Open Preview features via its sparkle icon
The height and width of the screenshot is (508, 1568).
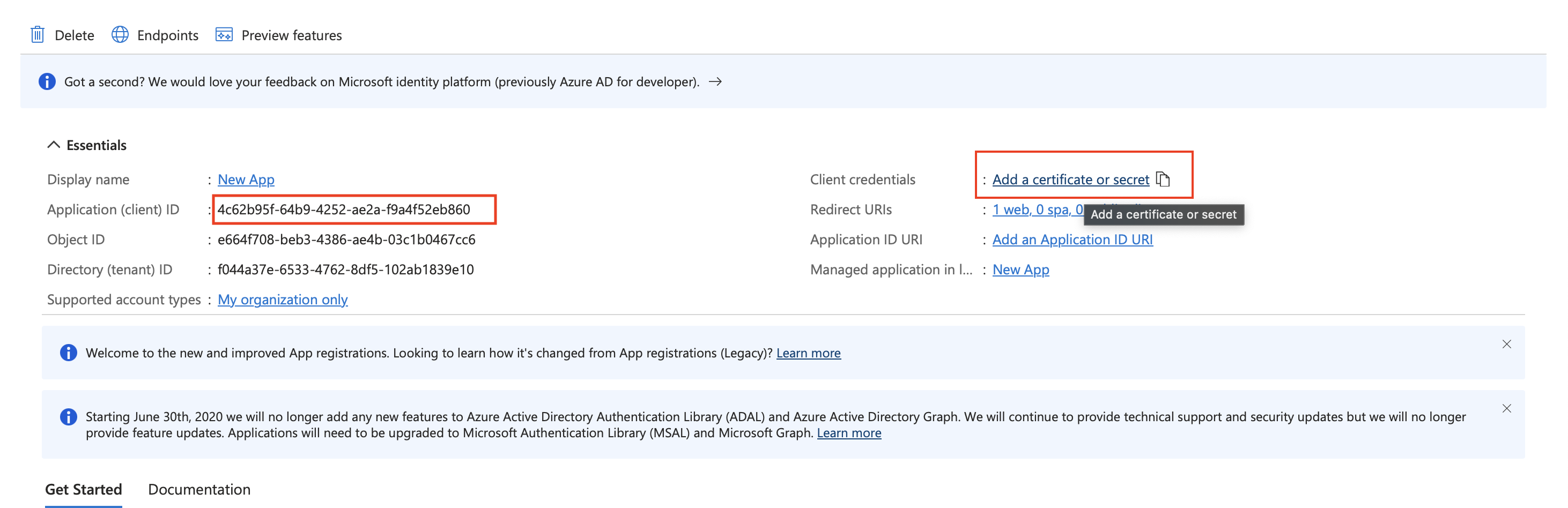[224, 35]
